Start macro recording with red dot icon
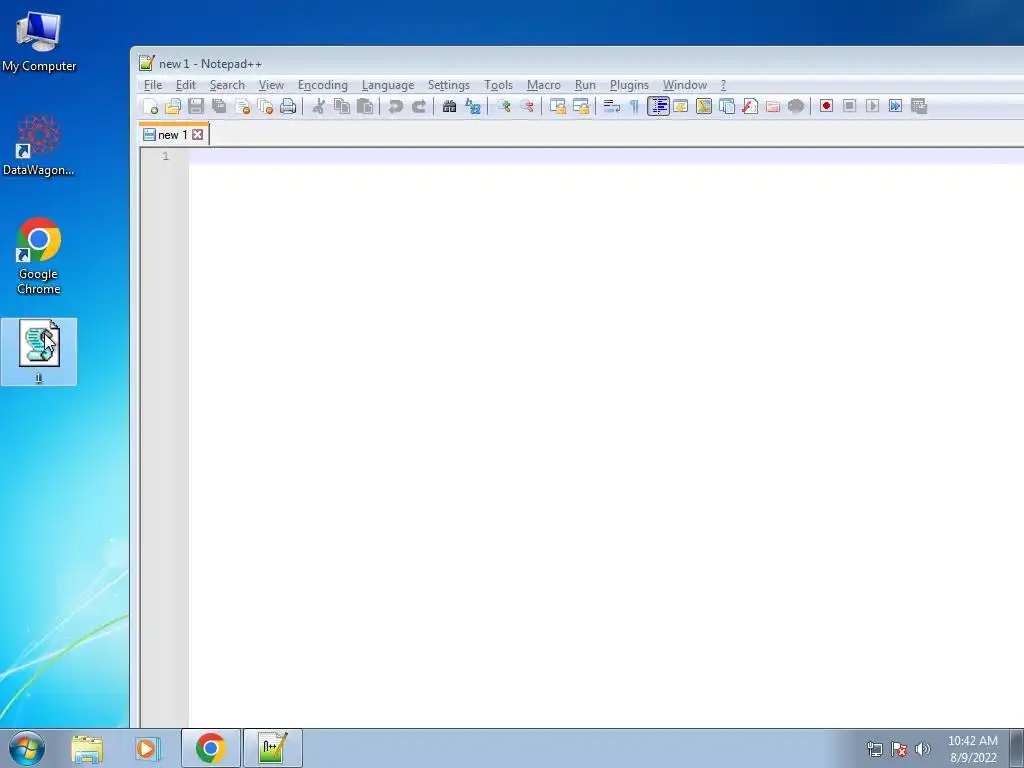Image resolution: width=1024 pixels, height=768 pixels. click(x=826, y=106)
